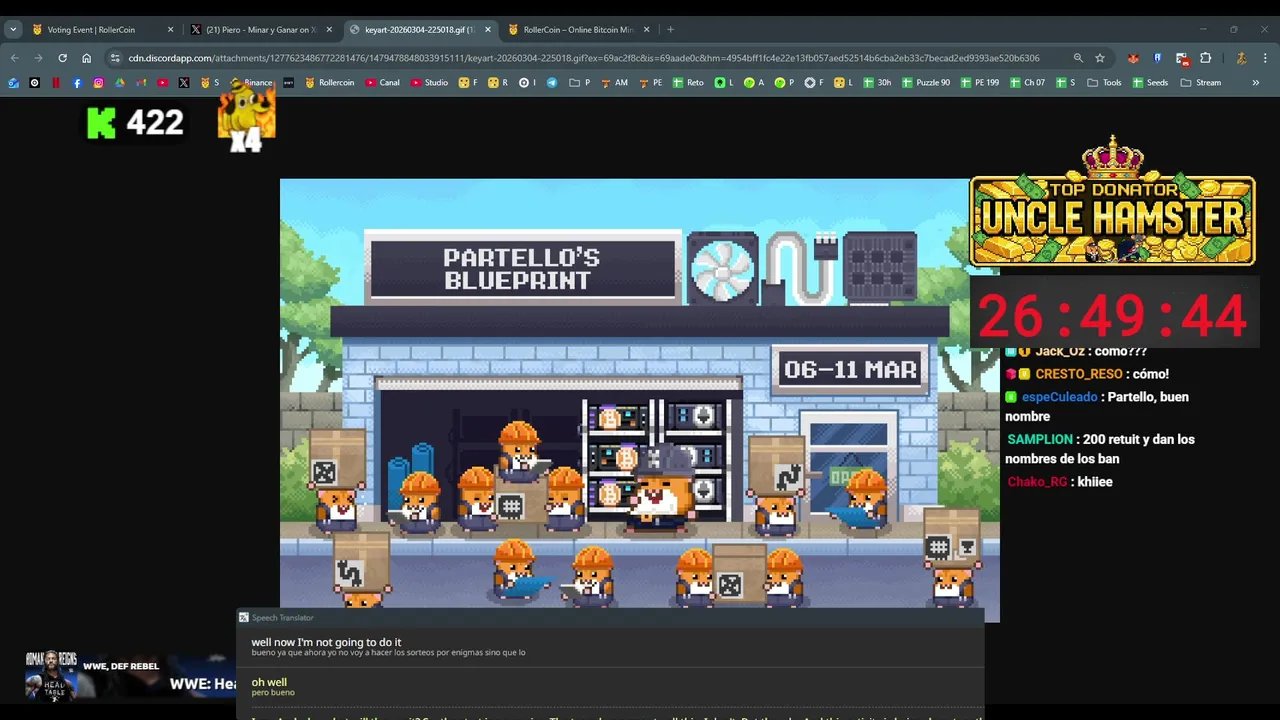
Task: Open the Rollercoin bookmark
Action: (x=329, y=83)
